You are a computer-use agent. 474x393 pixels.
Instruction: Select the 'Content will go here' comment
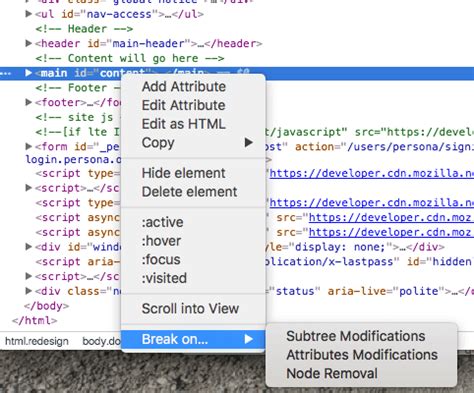130,58
